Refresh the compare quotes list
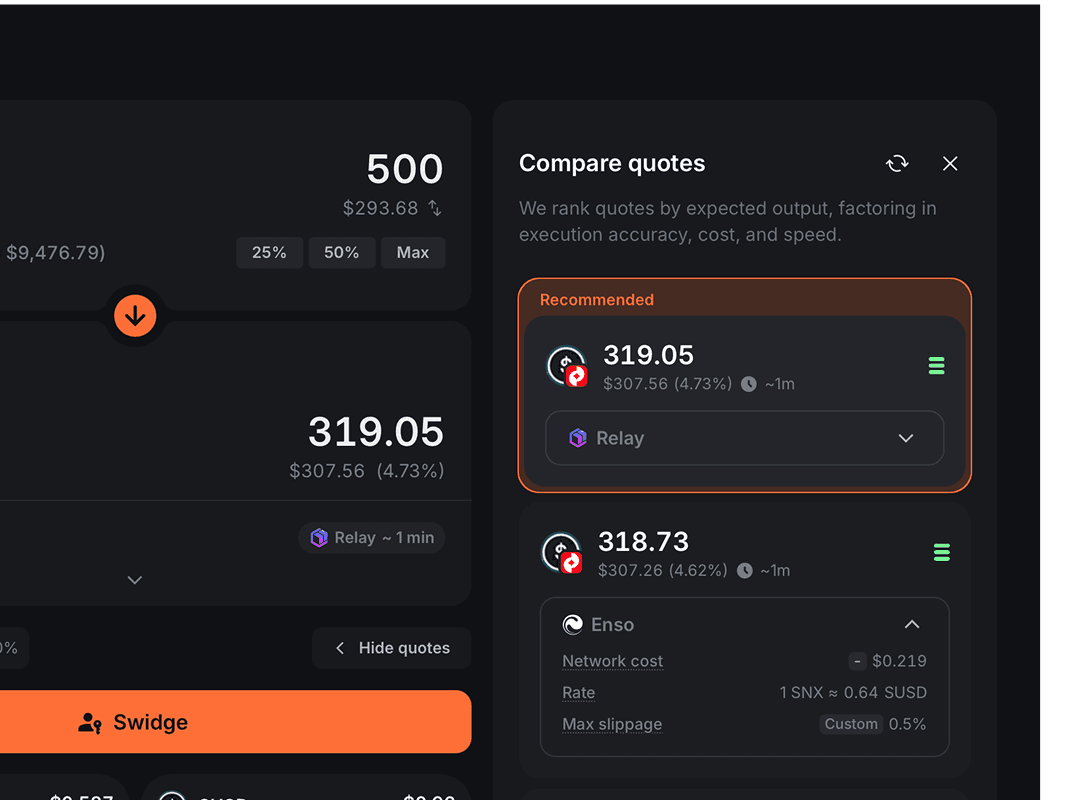Viewport: 1088px width, 800px height. 897,163
